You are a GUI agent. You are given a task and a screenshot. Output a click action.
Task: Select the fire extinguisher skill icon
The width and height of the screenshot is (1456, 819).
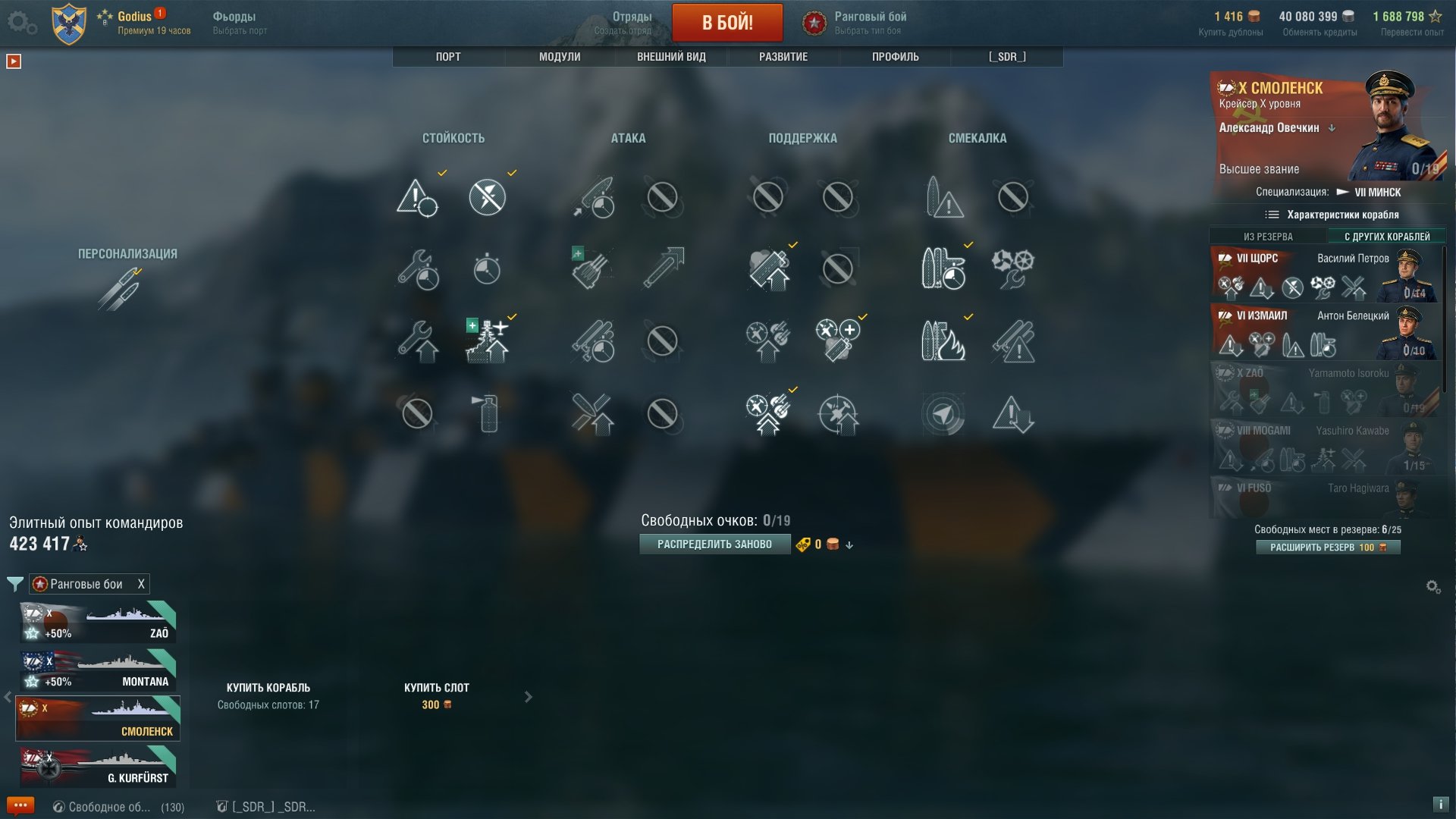click(x=488, y=413)
